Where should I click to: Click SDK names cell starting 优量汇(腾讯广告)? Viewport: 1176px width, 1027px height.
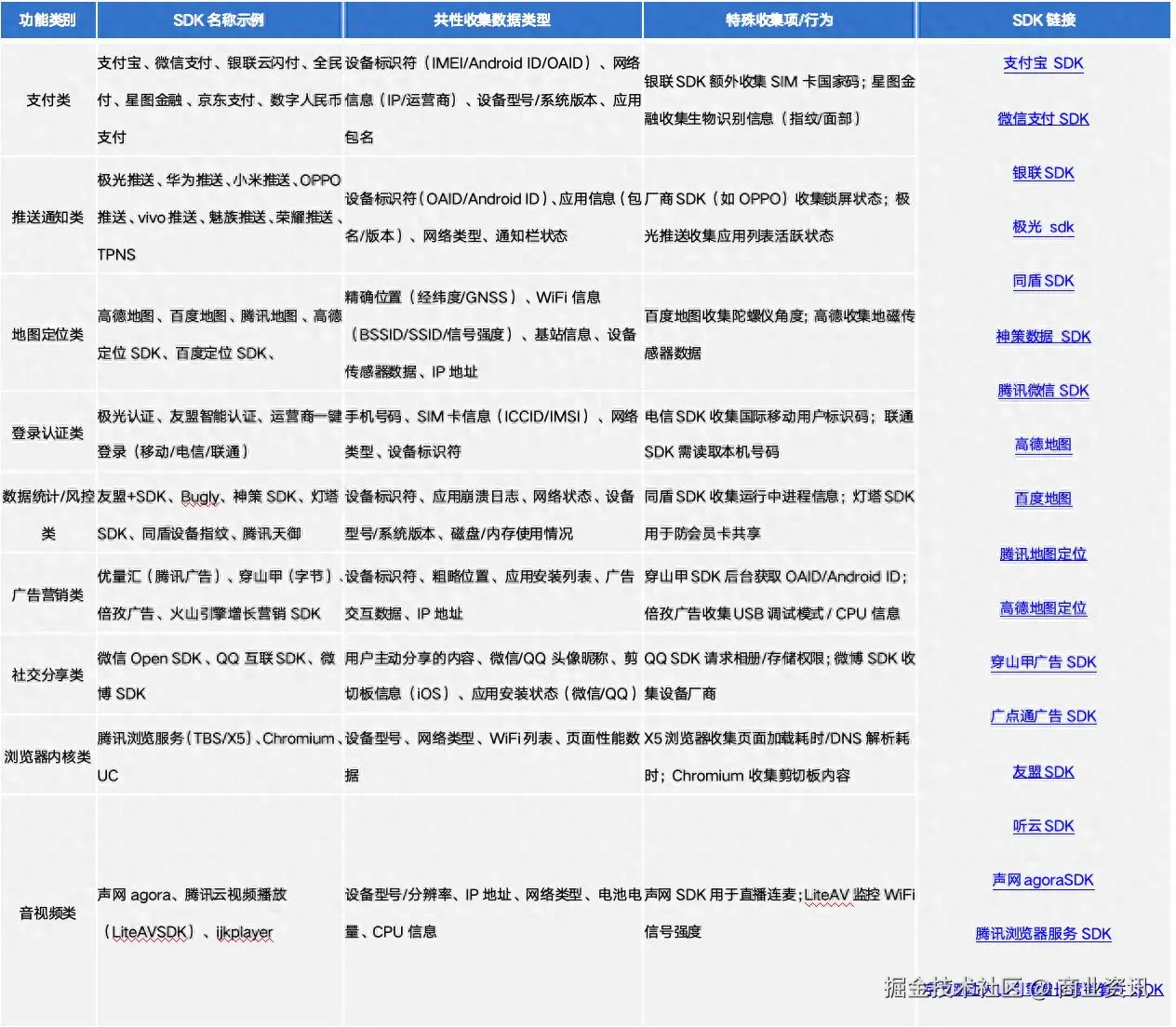(x=219, y=594)
